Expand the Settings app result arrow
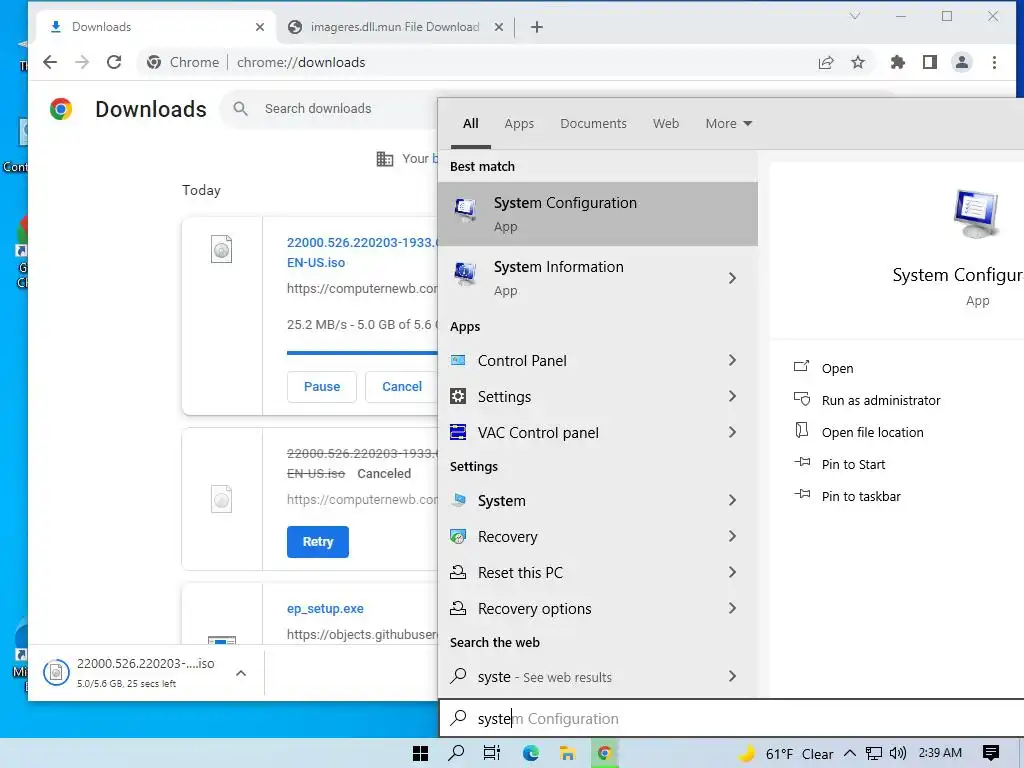The width and height of the screenshot is (1024, 768). click(x=732, y=396)
